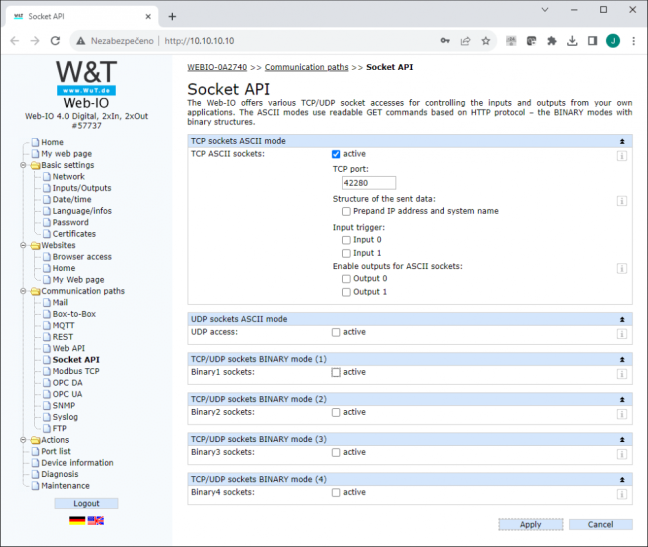Open a new tab with plus
Viewport: 648px width, 547px height.
(x=172, y=17)
